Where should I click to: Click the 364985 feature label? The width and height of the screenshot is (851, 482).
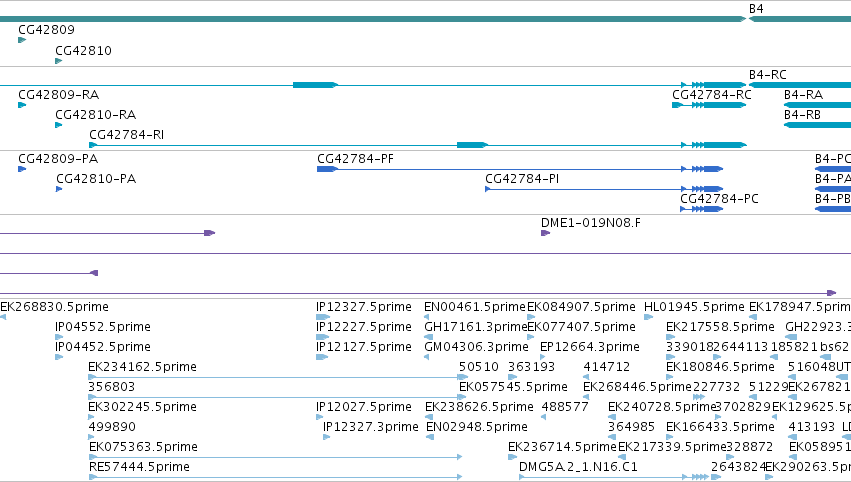(x=631, y=428)
